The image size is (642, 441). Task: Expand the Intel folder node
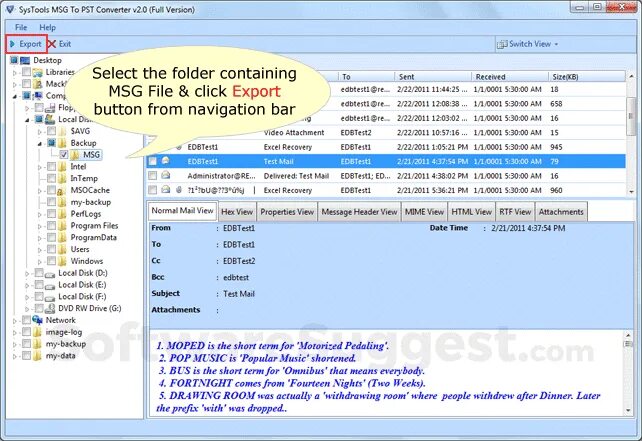(40, 167)
